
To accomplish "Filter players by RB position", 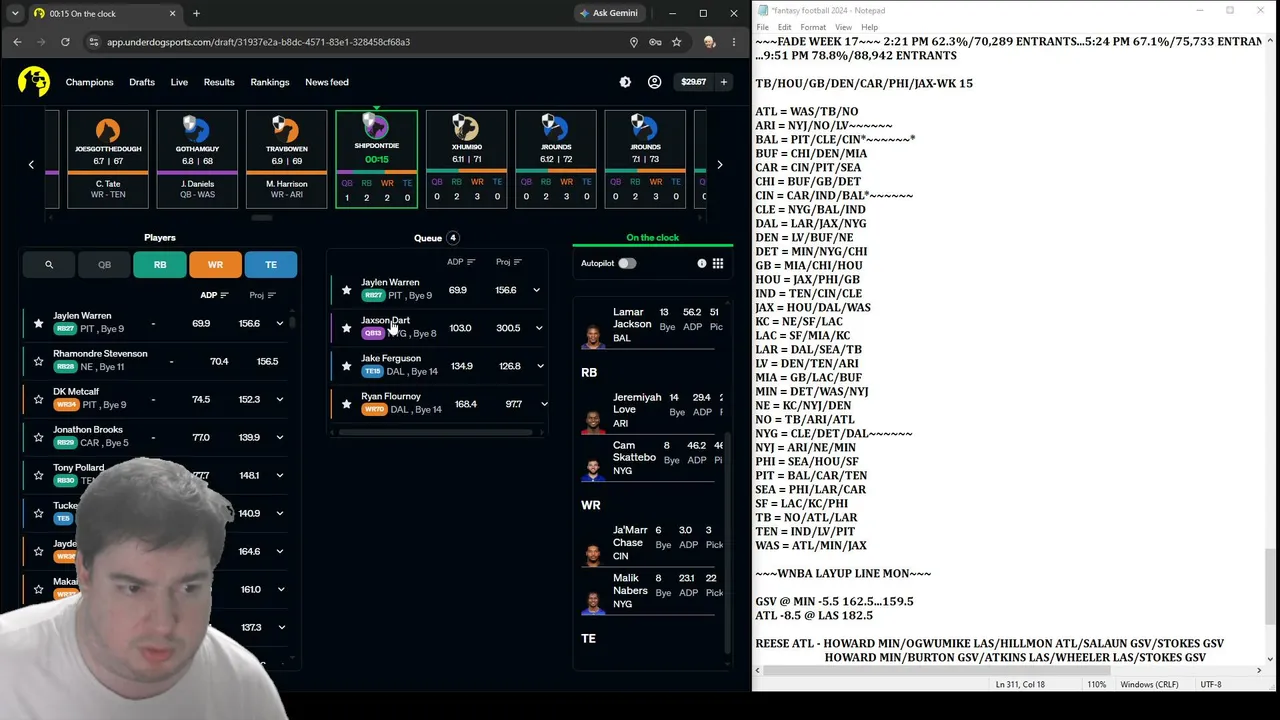I will [160, 265].
